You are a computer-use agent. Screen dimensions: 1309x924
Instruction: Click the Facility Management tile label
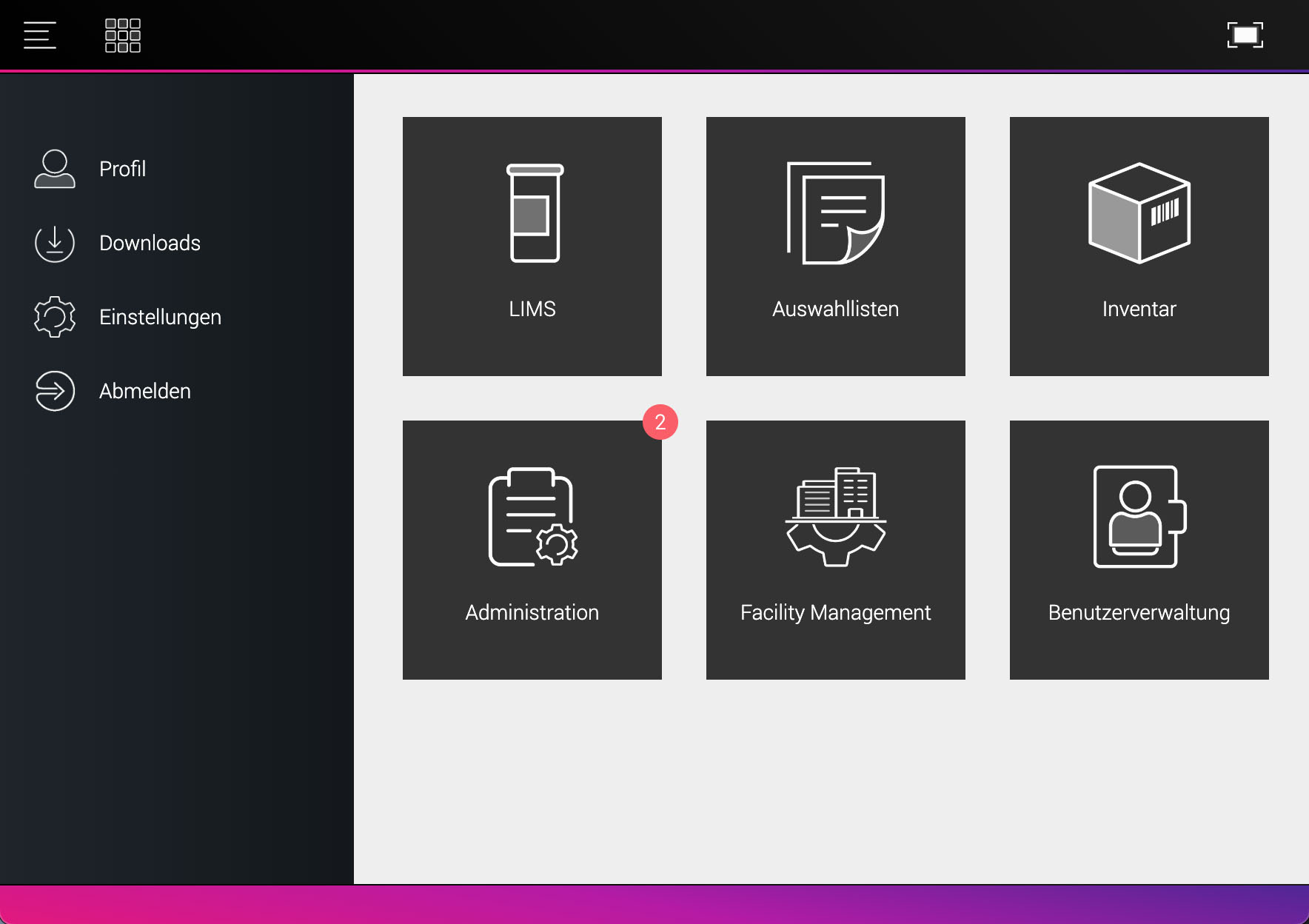[835, 612]
